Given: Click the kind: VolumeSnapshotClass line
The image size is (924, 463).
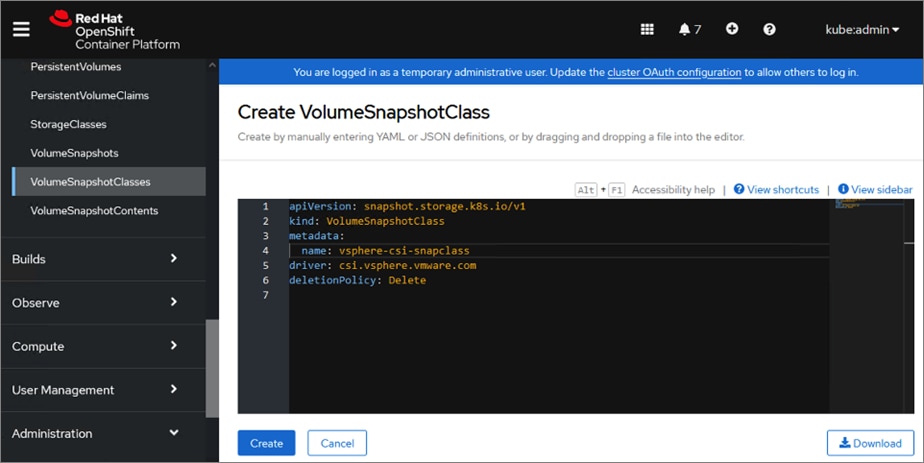Looking at the screenshot, I should coord(367,221).
